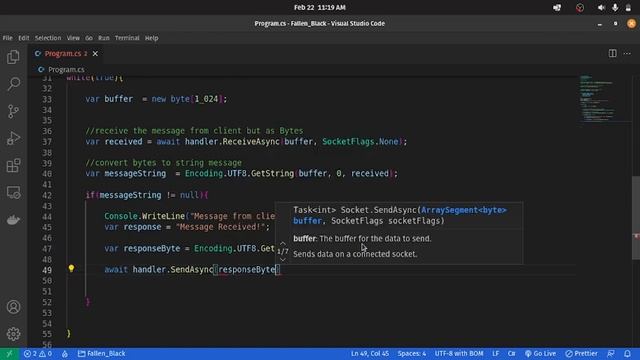Open Run and Debug view
This screenshot has width=640, height=360.
[13, 138]
